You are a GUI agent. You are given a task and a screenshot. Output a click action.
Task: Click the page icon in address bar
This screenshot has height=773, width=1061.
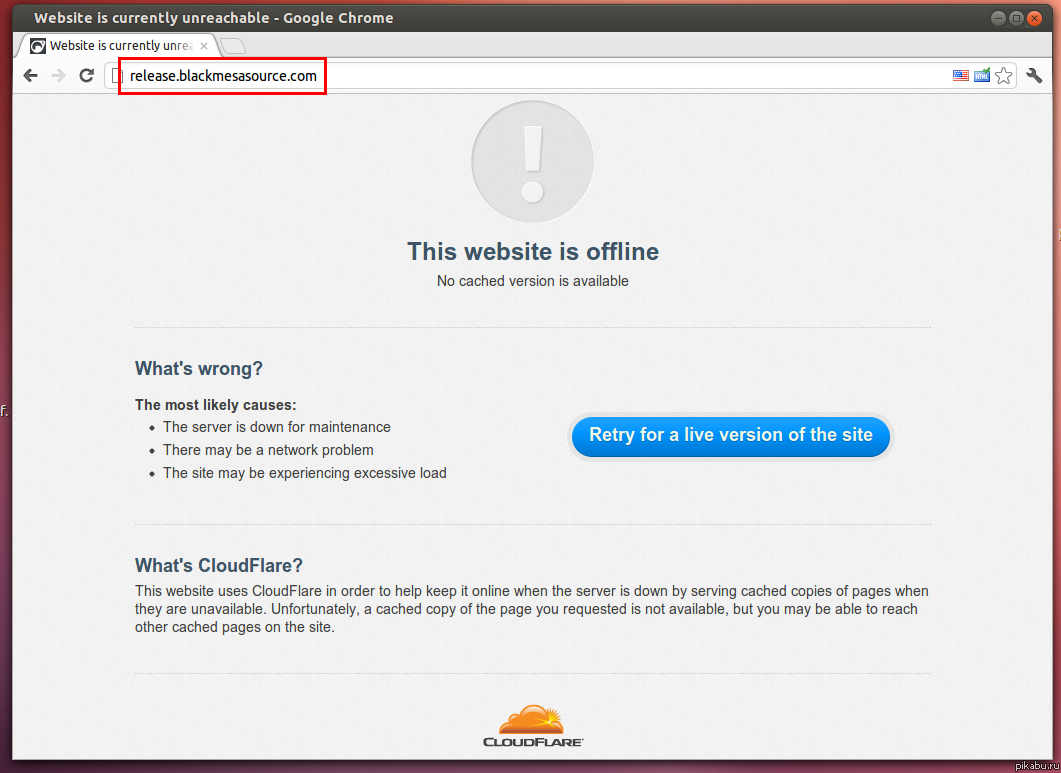[x=117, y=76]
